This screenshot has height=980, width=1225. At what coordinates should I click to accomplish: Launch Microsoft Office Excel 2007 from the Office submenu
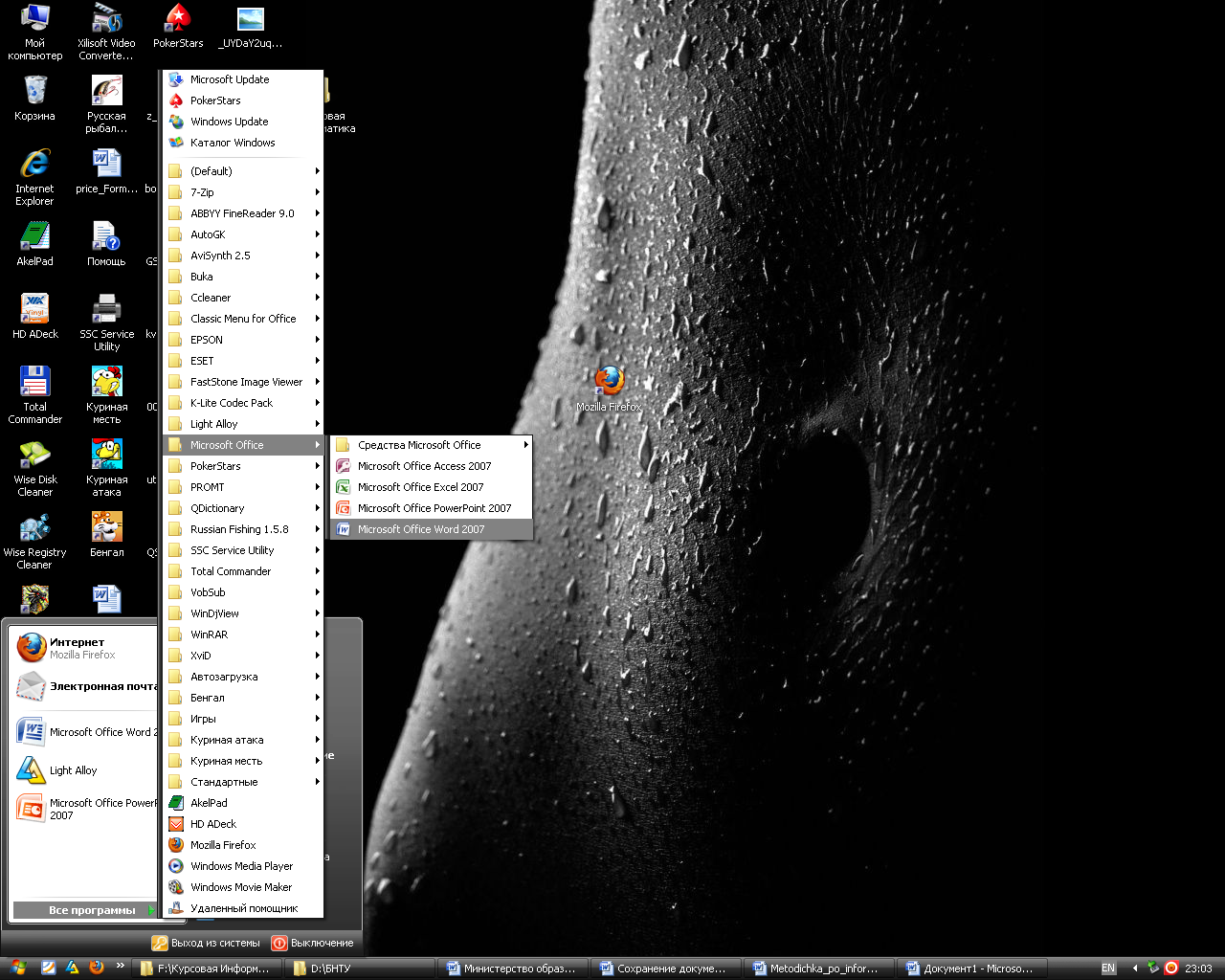(x=431, y=487)
